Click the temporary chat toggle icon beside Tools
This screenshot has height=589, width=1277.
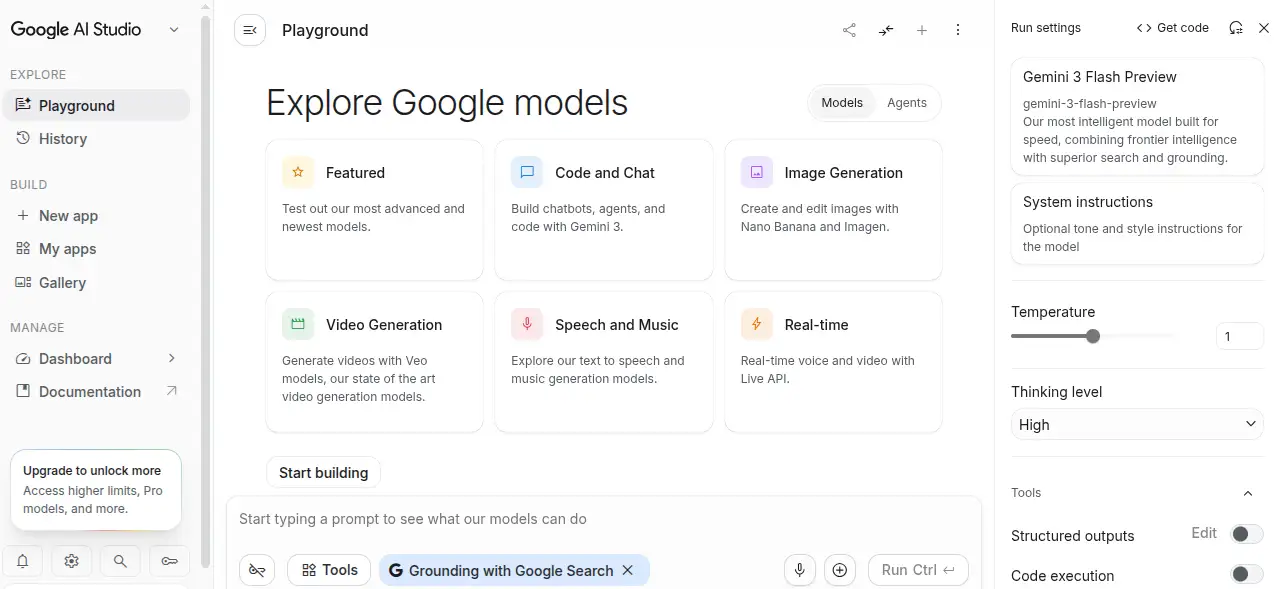pos(257,570)
